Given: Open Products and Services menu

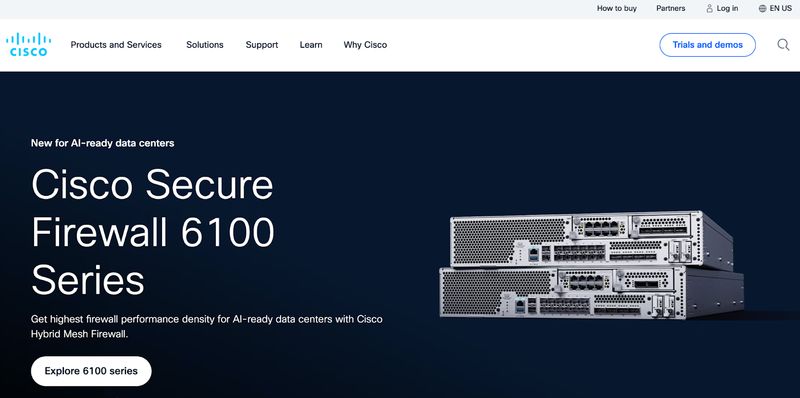Looking at the screenshot, I should click(x=116, y=45).
